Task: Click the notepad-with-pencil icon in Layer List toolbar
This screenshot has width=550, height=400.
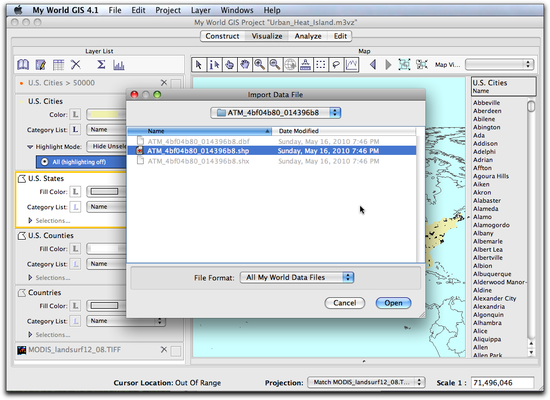Action: pyautogui.click(x=41, y=65)
